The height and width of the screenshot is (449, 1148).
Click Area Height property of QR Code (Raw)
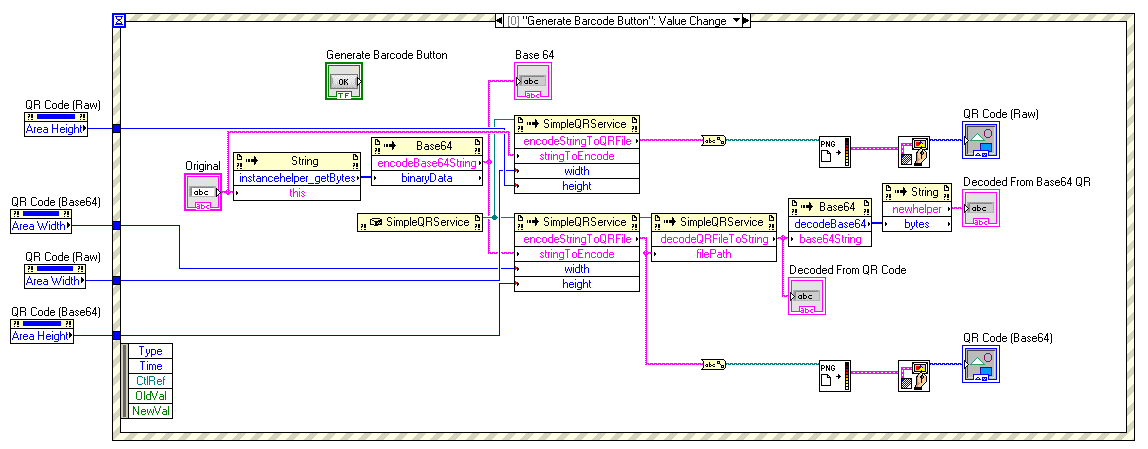tap(56, 129)
